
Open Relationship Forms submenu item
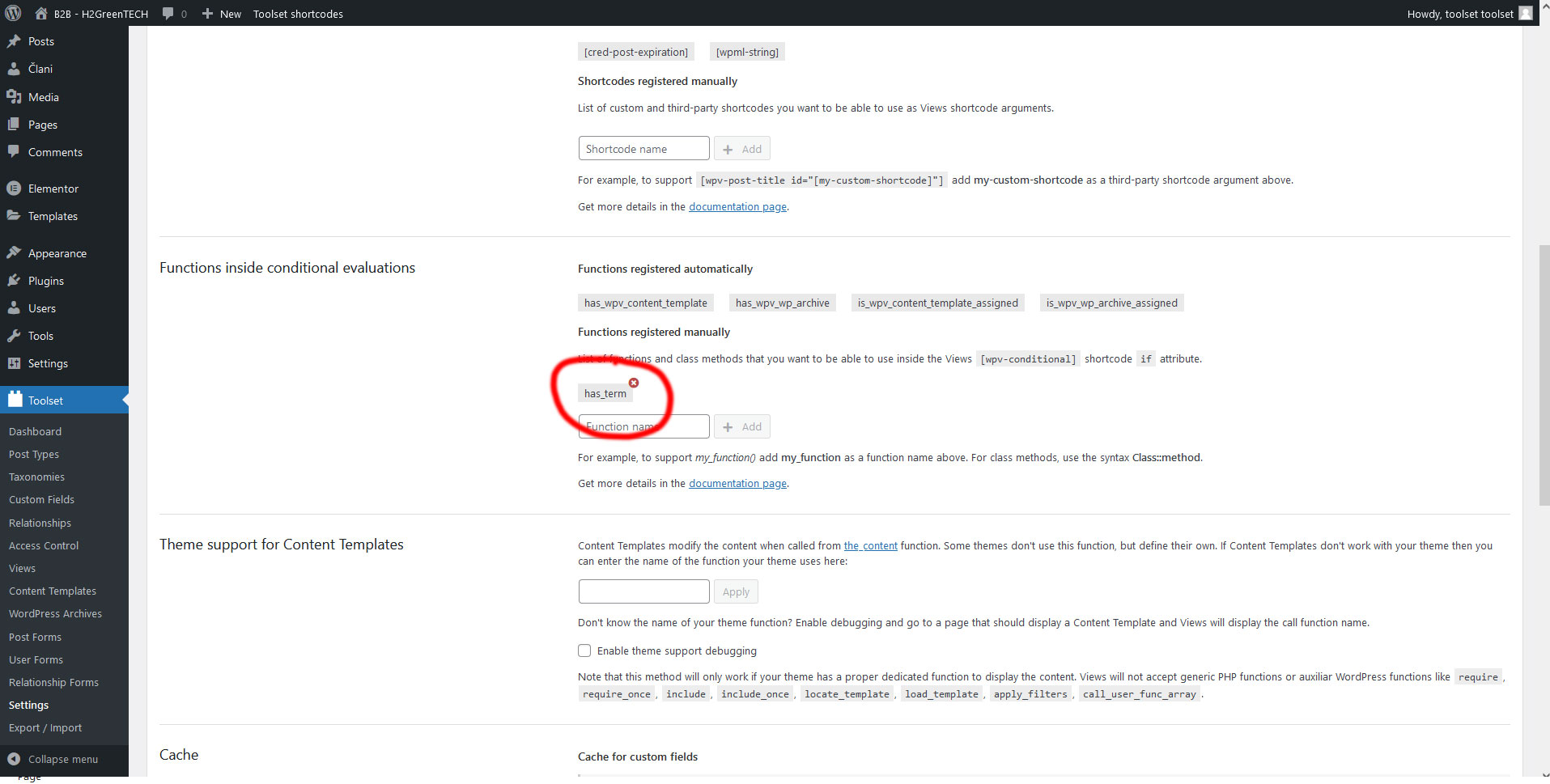click(53, 682)
